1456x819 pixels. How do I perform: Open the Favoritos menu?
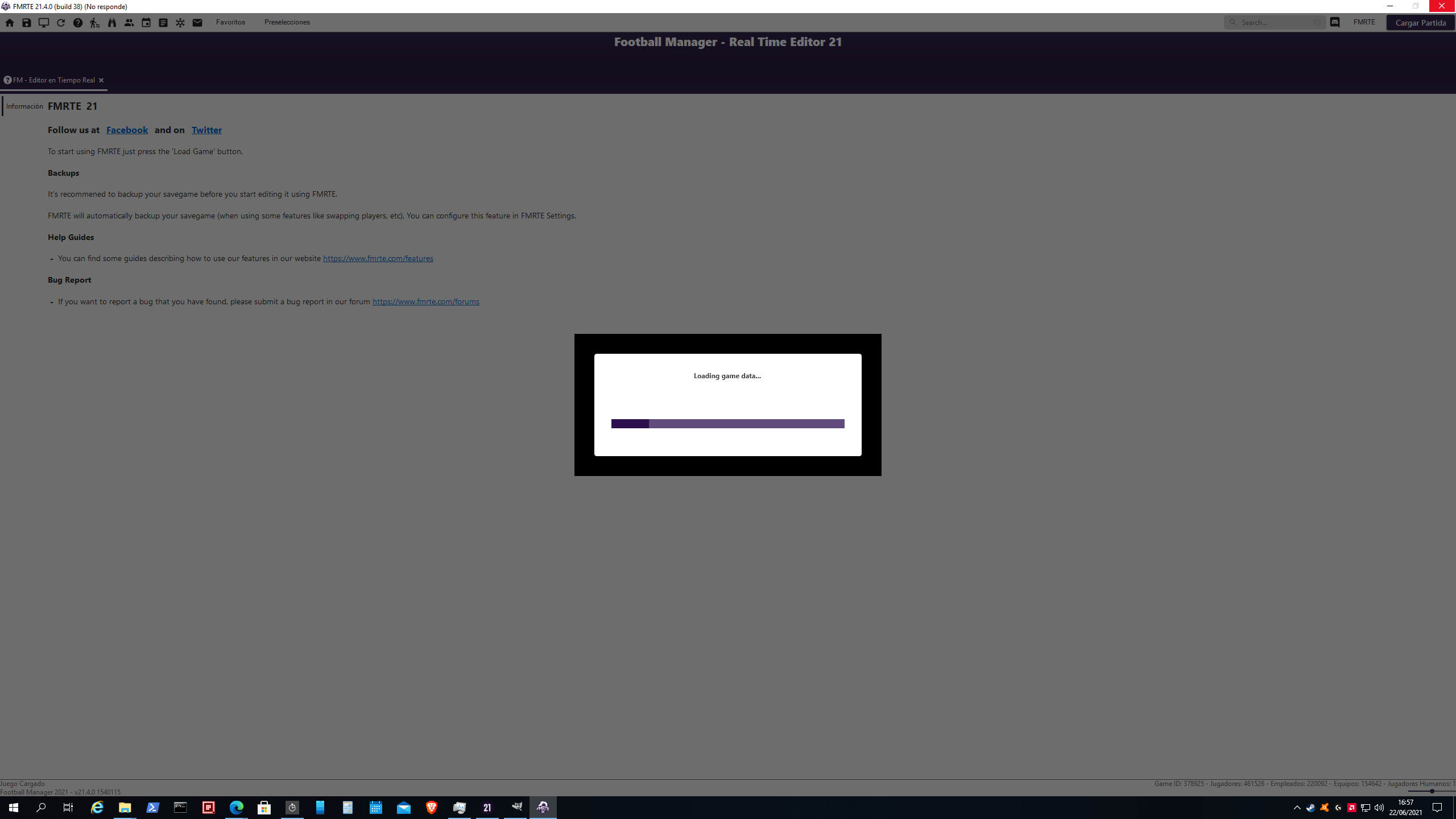coord(230,22)
